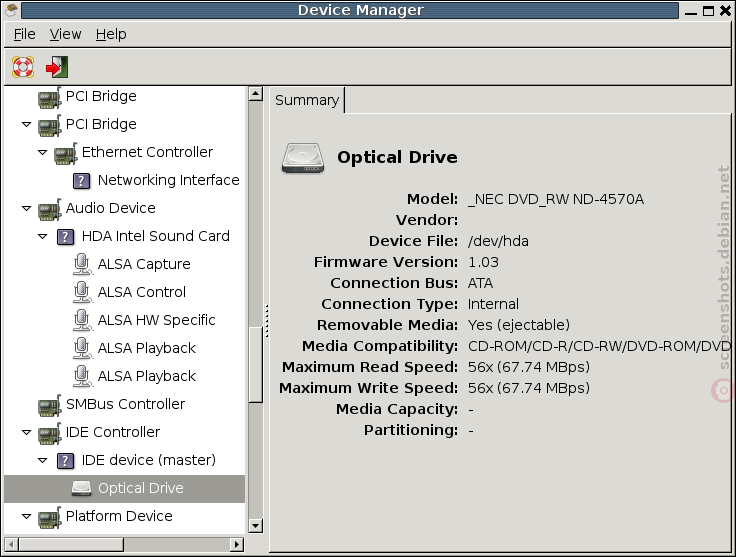This screenshot has height=557, width=736.
Task: Collapse the IDE device (master) node
Action: tap(42, 460)
